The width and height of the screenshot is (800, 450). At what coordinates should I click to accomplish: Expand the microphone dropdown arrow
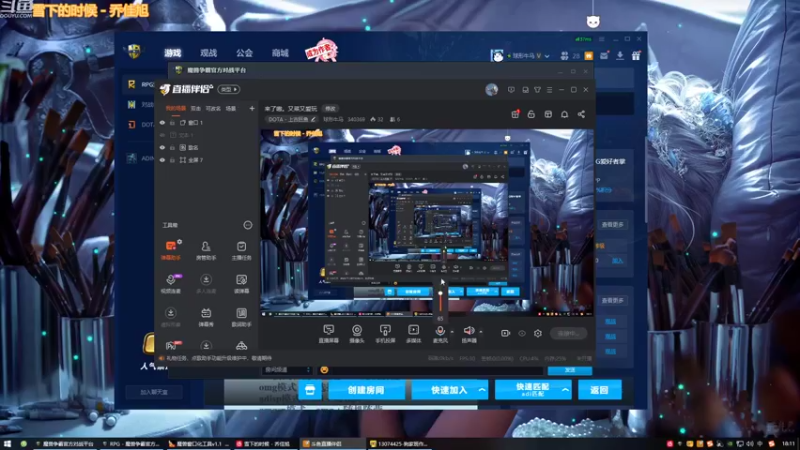click(452, 332)
